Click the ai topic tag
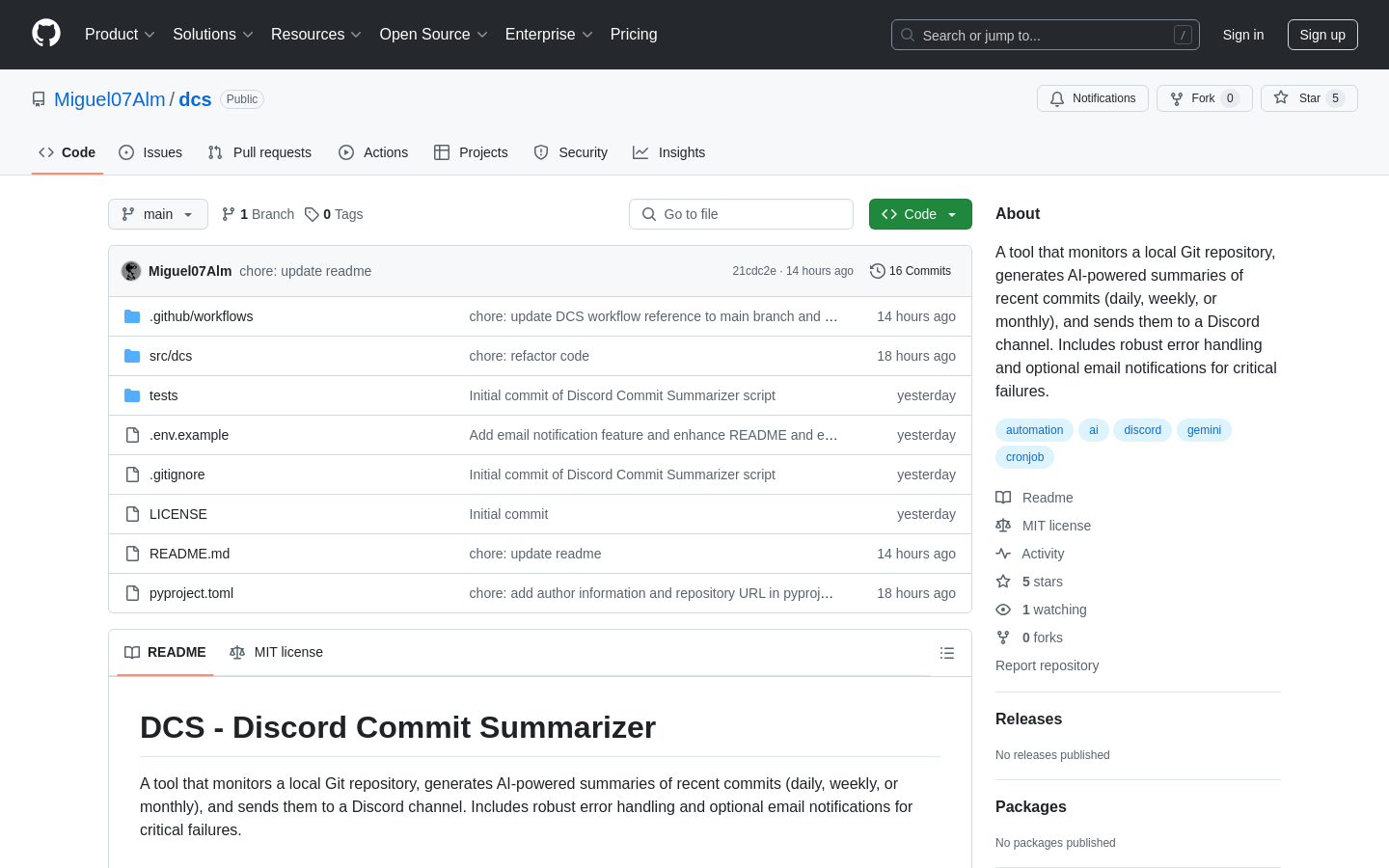Screen dimensions: 1389x868 point(1094,430)
